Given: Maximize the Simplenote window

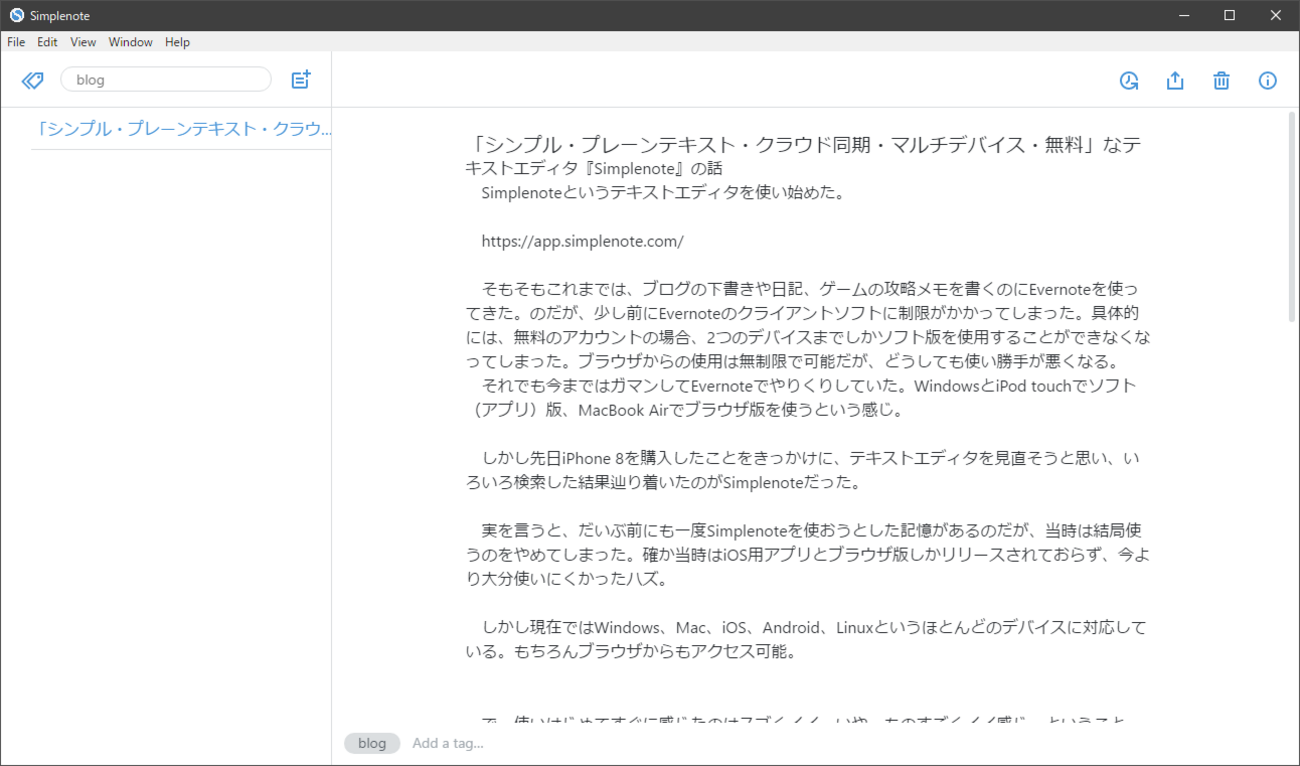Looking at the screenshot, I should pyautogui.click(x=1230, y=15).
